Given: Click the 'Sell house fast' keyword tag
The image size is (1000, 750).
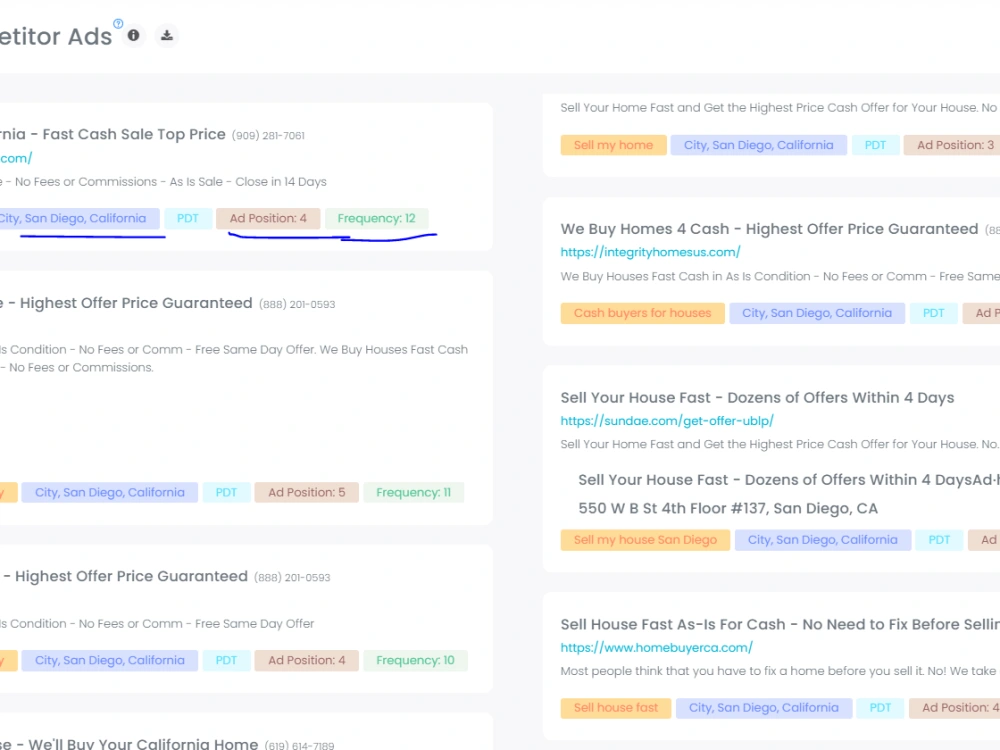Looking at the screenshot, I should (x=615, y=708).
